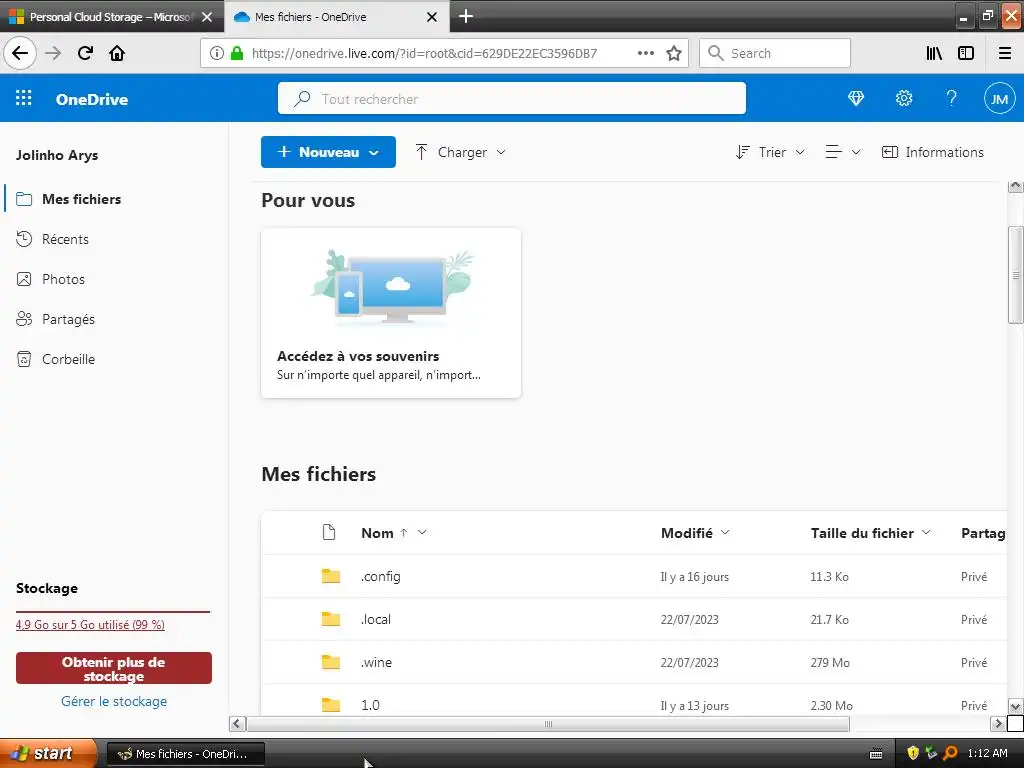The image size is (1024, 768).
Task: Click the 1.0 folder icon
Action: click(x=331, y=705)
